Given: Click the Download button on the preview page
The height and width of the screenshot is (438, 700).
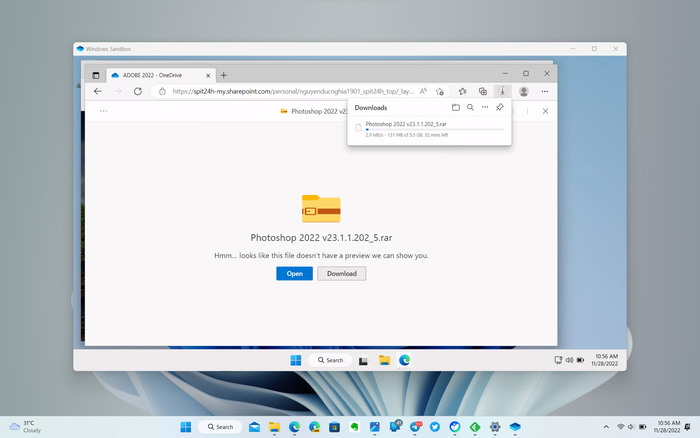Looking at the screenshot, I should [x=342, y=273].
